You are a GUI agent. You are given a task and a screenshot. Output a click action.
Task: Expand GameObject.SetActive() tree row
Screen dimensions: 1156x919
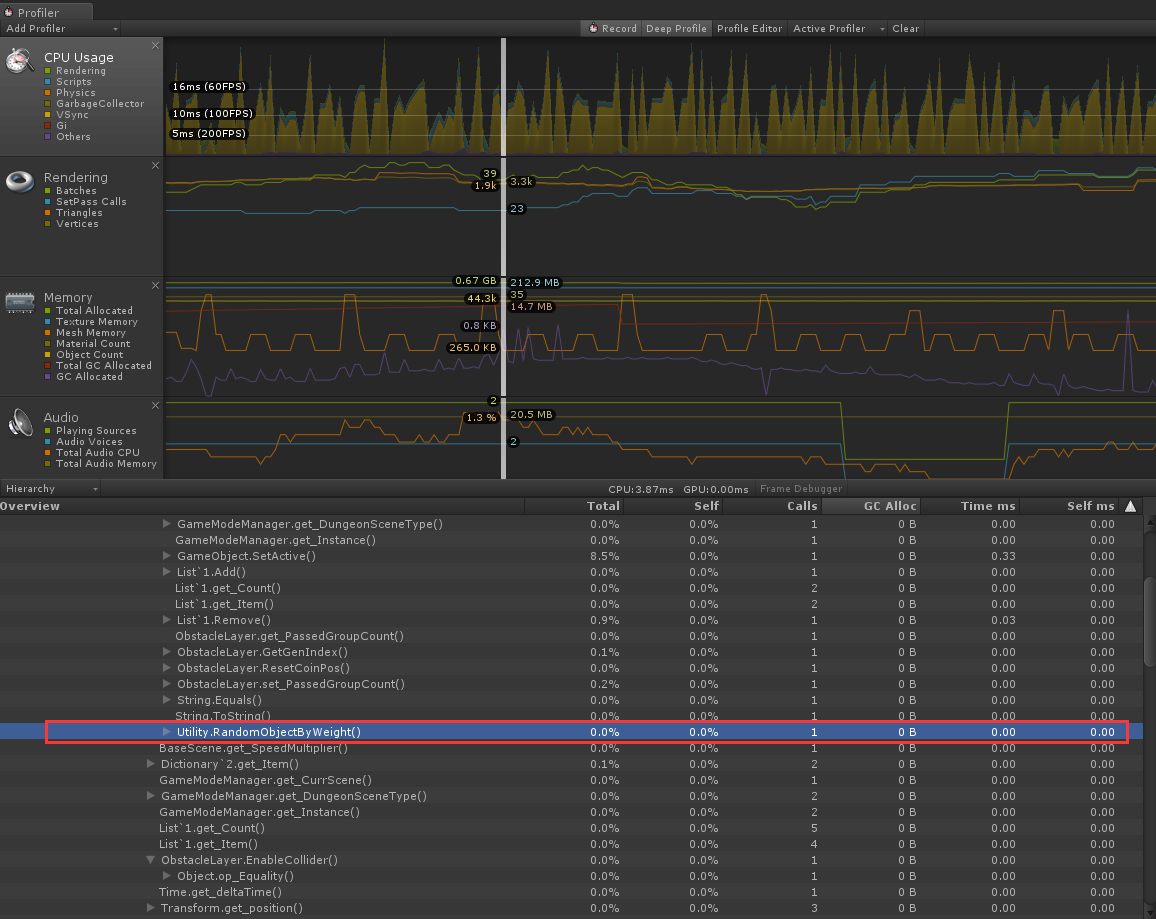pos(167,556)
